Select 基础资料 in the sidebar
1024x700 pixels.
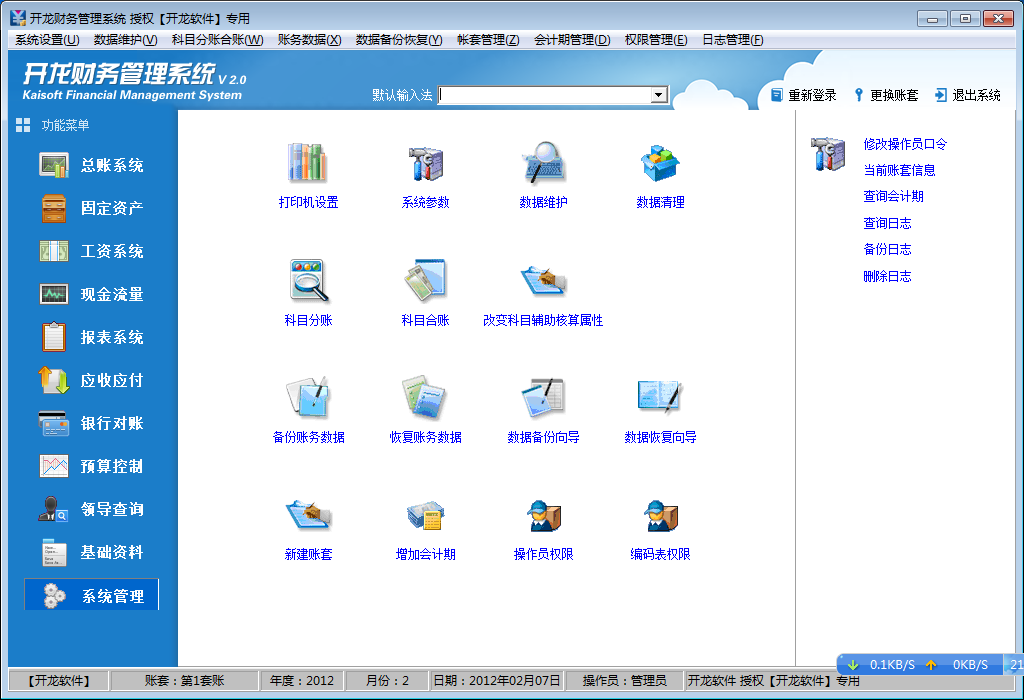[91, 552]
